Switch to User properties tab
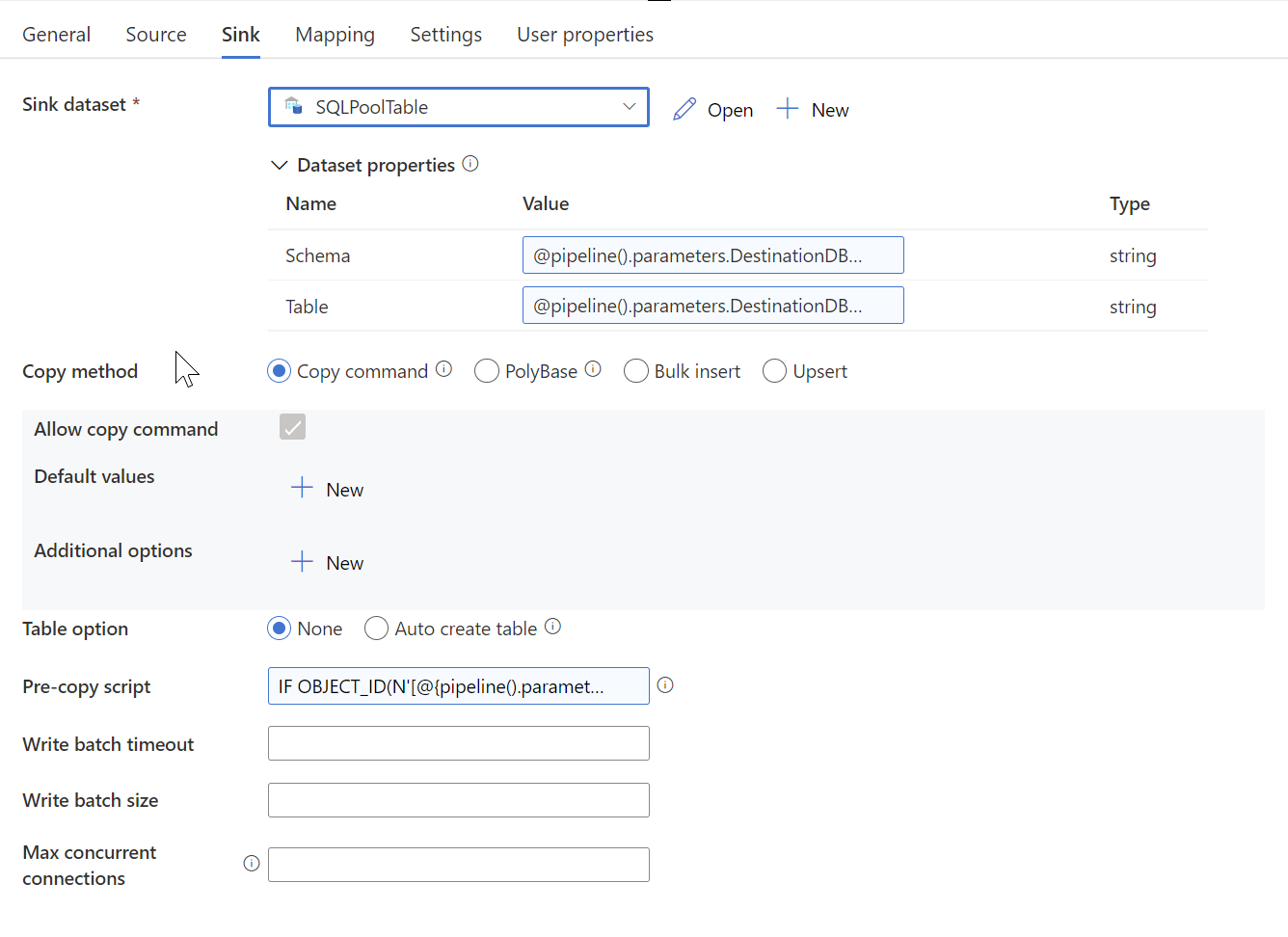 tap(585, 35)
